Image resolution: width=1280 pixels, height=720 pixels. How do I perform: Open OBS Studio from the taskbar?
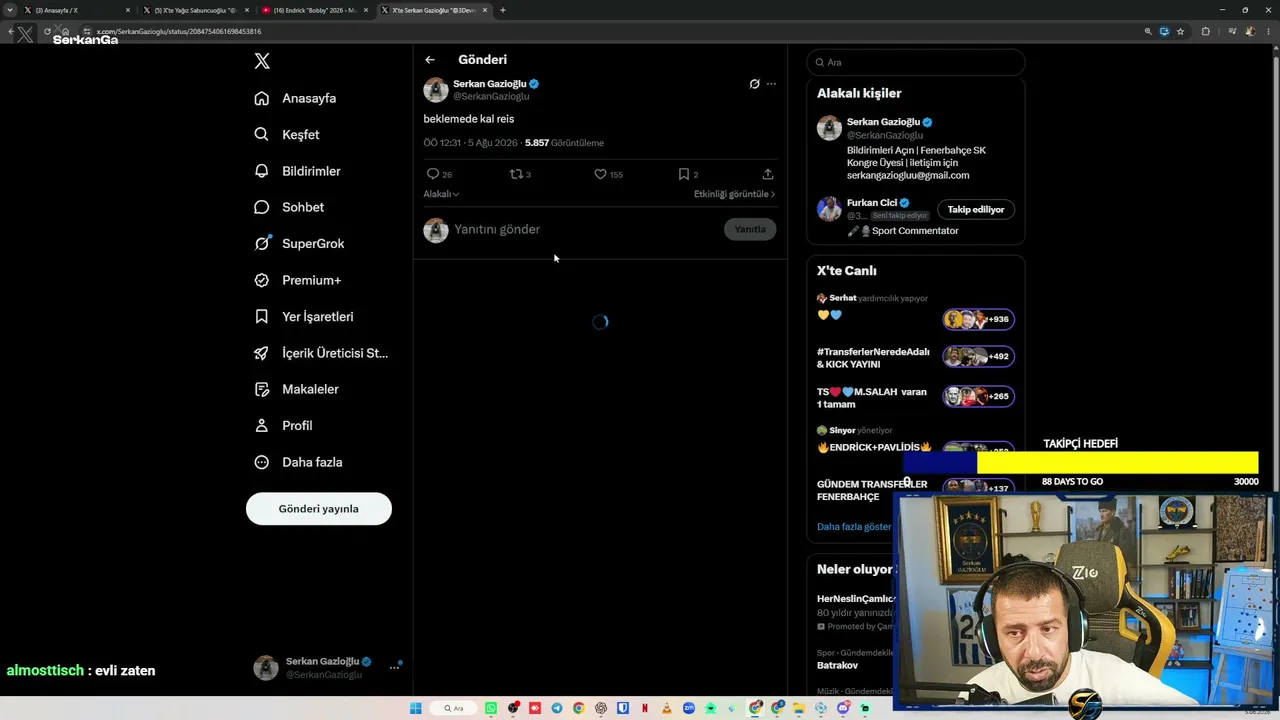click(513, 708)
